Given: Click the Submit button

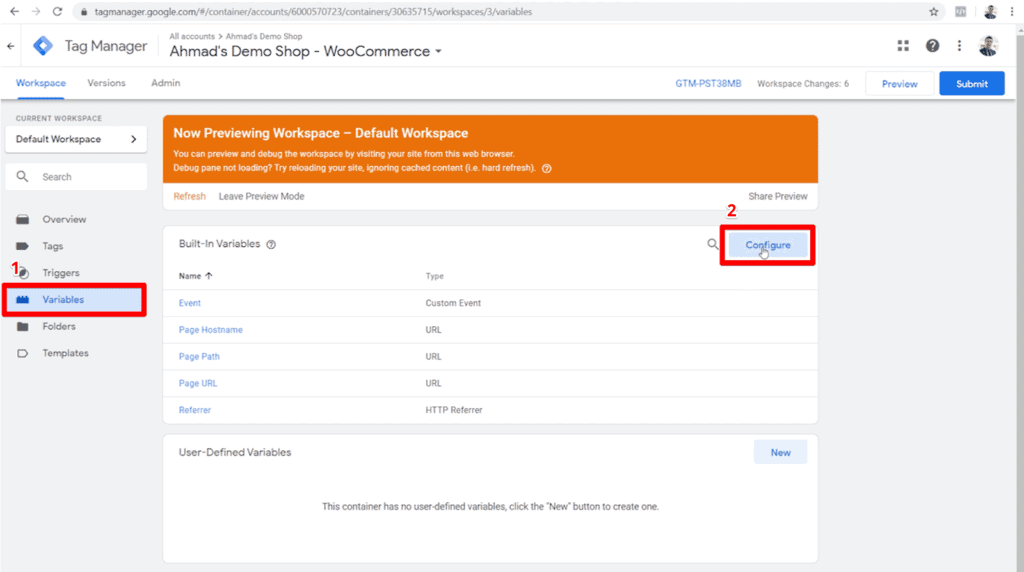Looking at the screenshot, I should (x=972, y=84).
